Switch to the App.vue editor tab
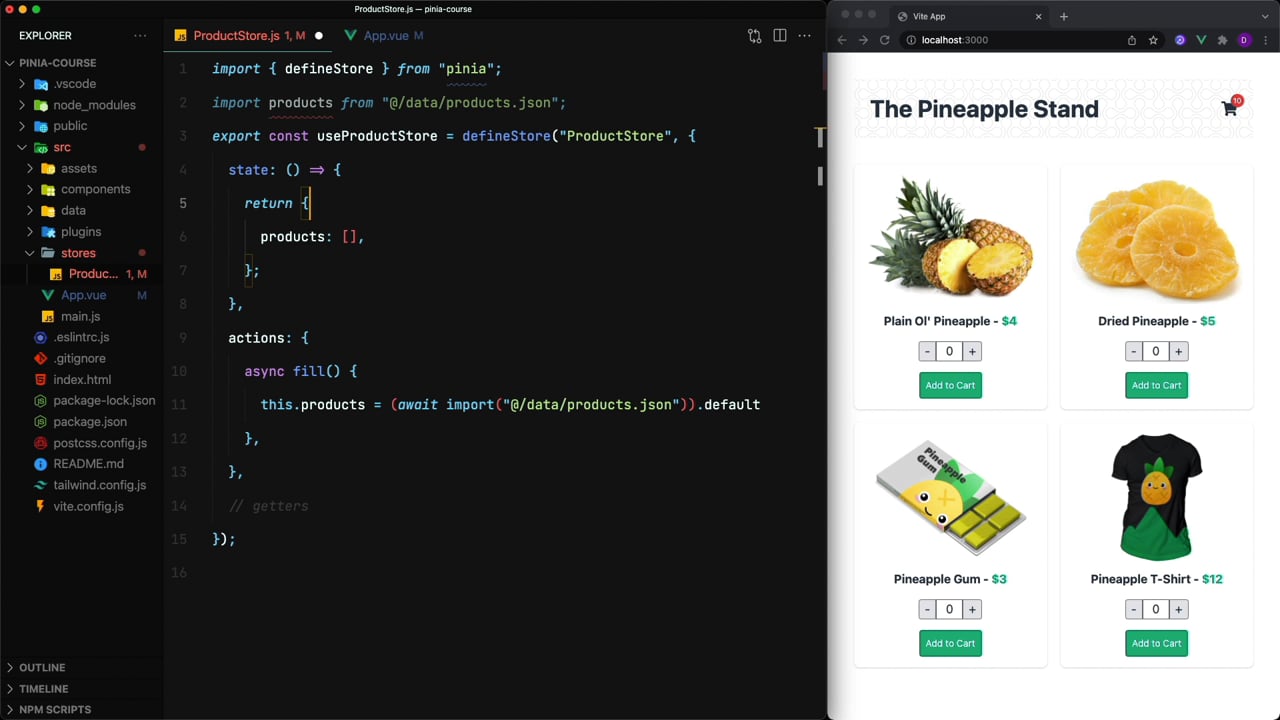Viewport: 1280px width, 720px height. (x=384, y=35)
